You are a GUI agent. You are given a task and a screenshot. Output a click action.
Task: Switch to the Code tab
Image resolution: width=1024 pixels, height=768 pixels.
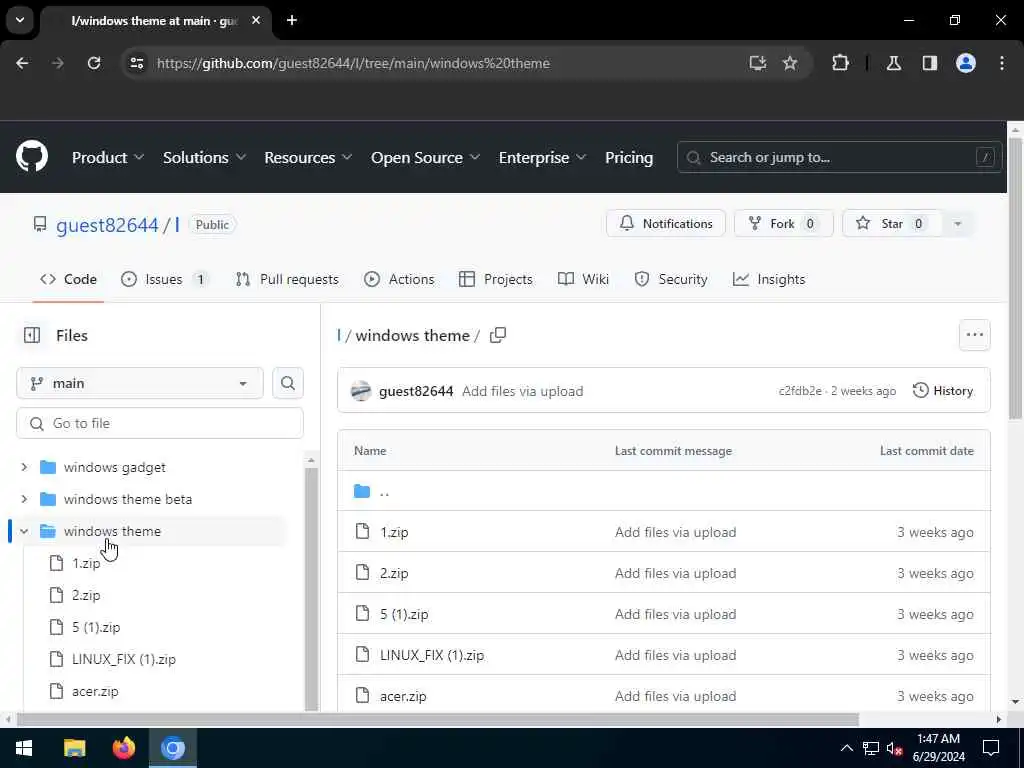pos(68,280)
